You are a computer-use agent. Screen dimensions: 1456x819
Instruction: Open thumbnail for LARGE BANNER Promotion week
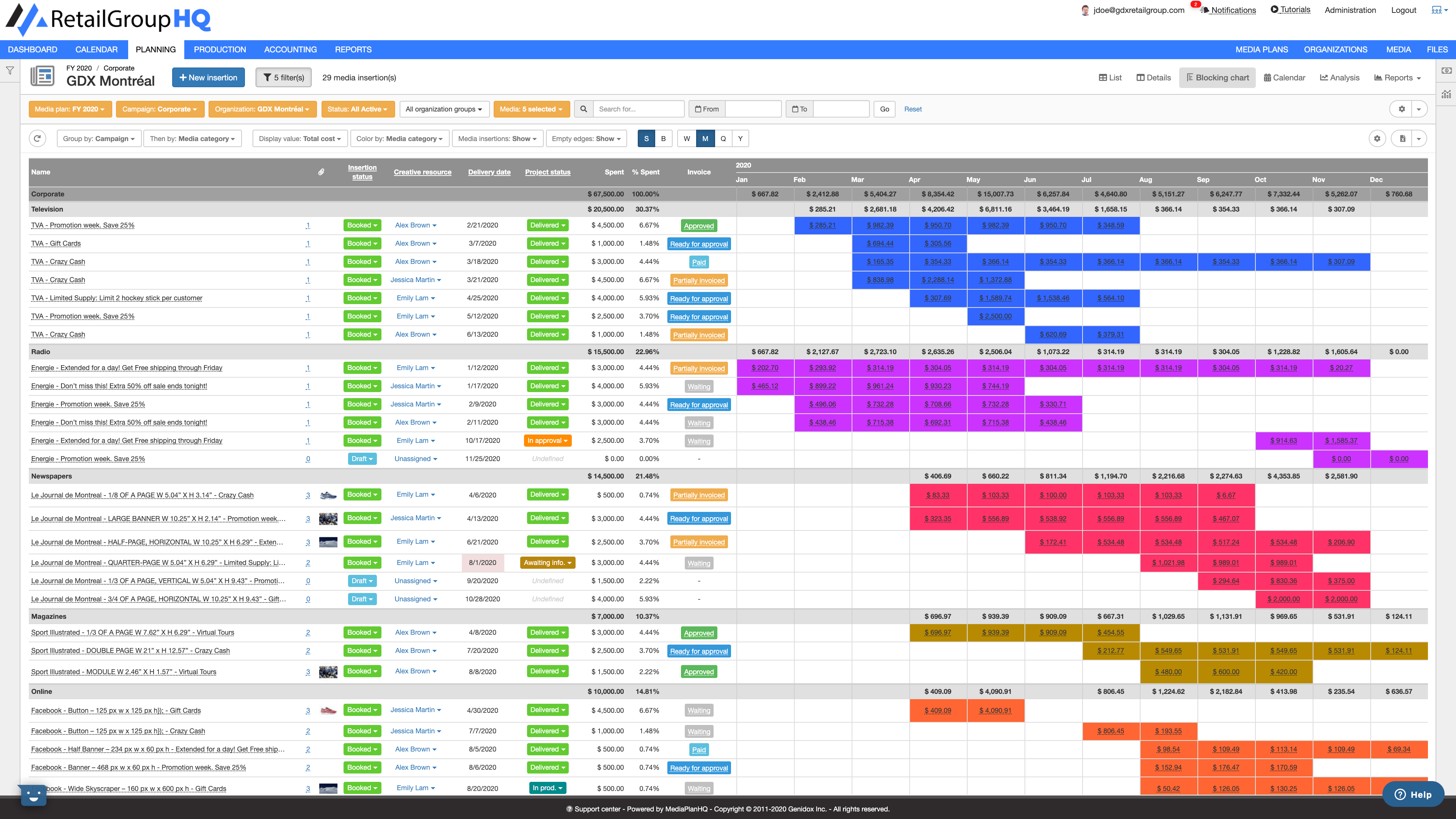tap(328, 518)
